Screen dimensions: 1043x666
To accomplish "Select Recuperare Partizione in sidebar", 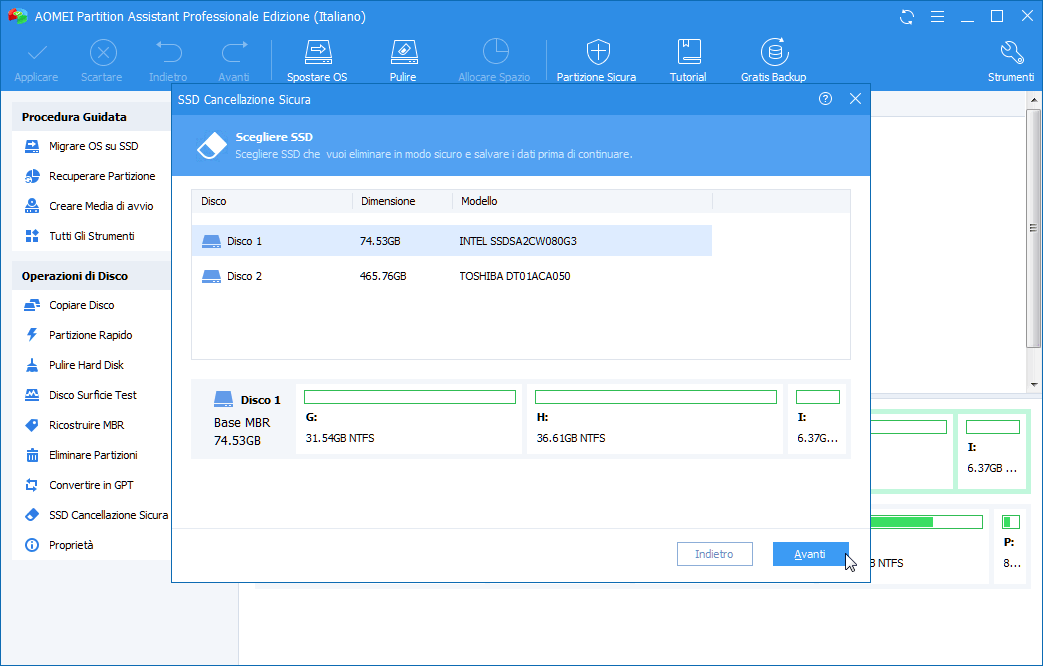I will (91, 176).
